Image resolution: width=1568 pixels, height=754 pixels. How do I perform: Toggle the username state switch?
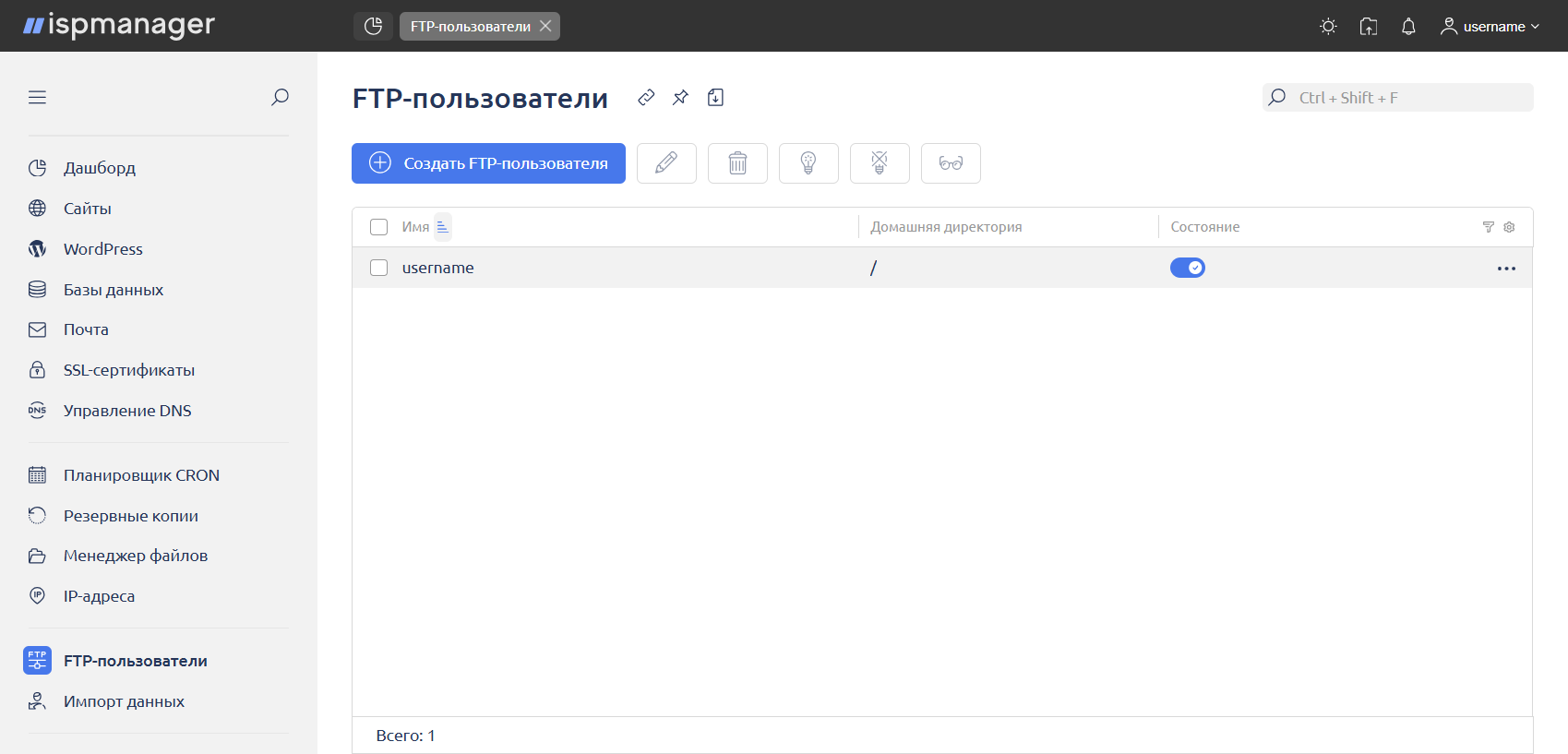pyautogui.click(x=1187, y=268)
